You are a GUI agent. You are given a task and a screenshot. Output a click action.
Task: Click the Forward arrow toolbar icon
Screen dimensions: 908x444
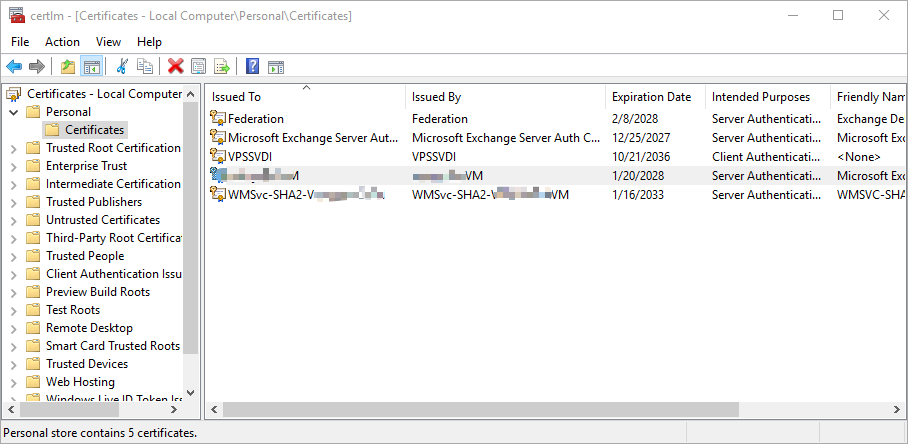37,67
